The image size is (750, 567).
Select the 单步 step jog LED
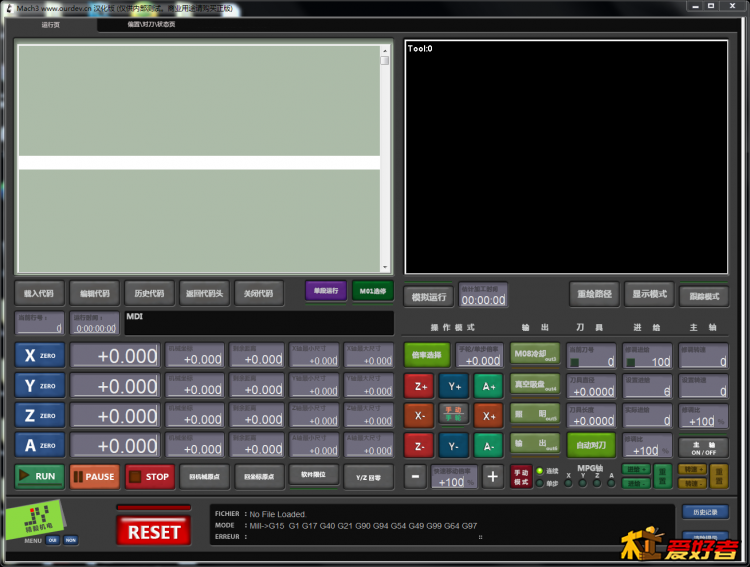[x=540, y=483]
